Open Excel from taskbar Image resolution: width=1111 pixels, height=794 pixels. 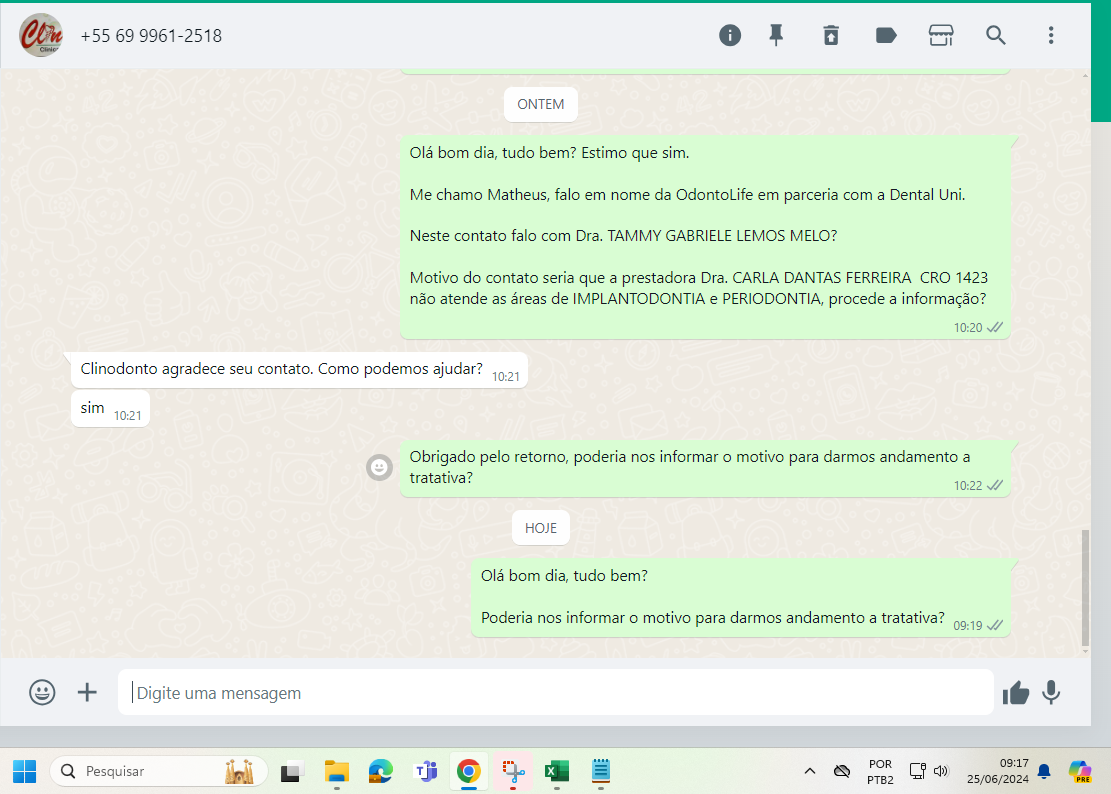coord(557,771)
